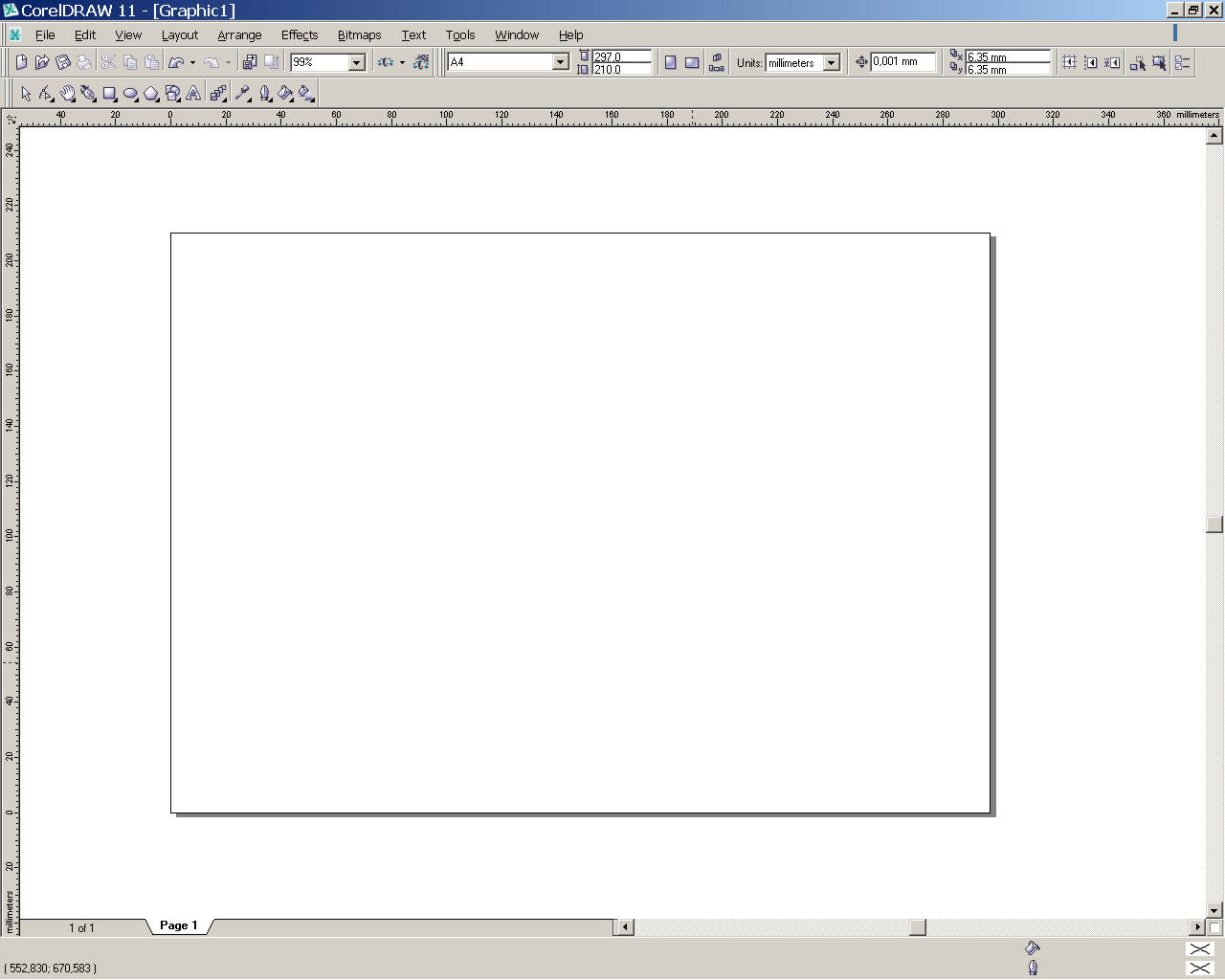Open the Text menu
The width and height of the screenshot is (1225, 980).
(x=413, y=34)
